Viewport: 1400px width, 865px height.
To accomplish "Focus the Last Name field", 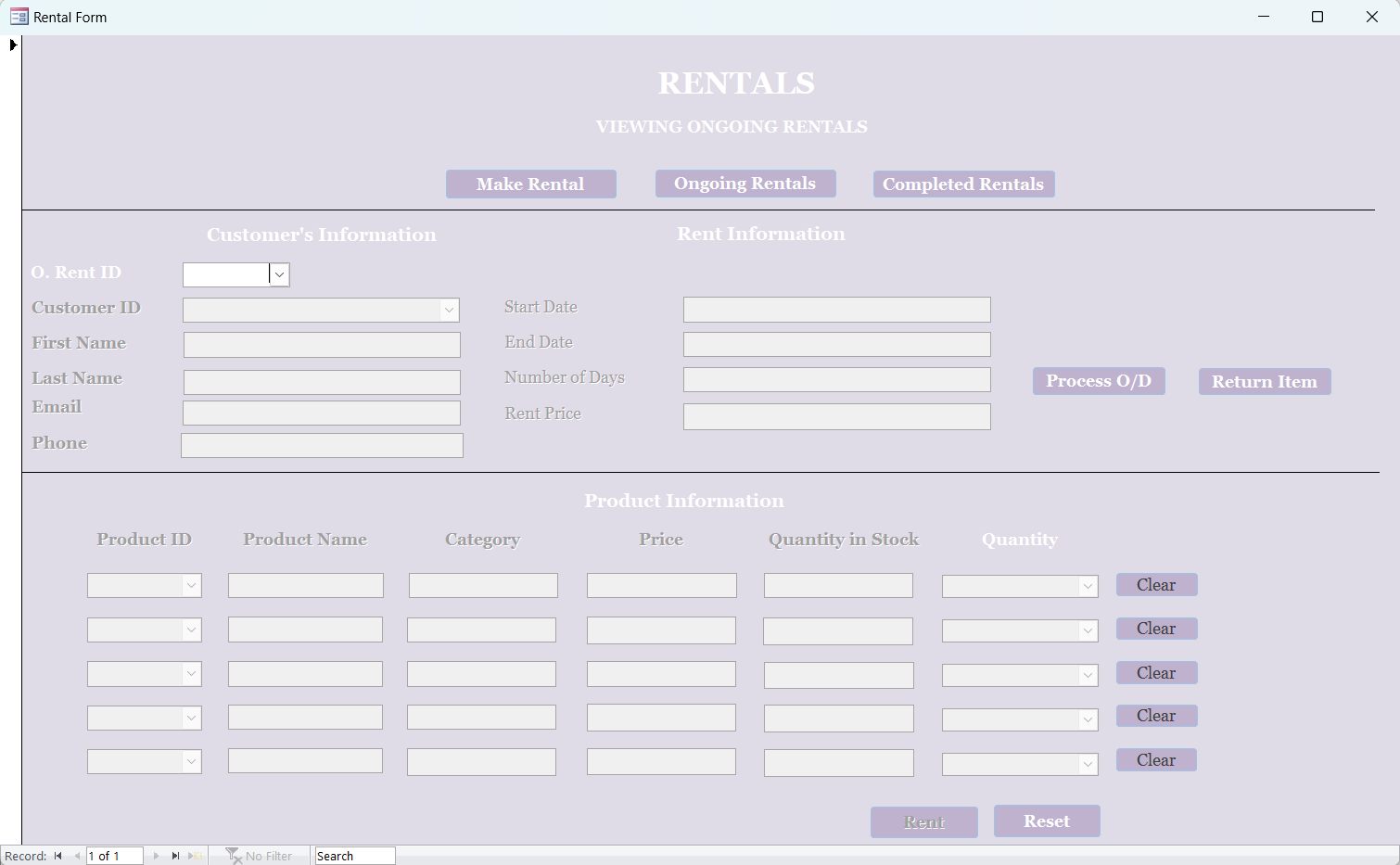I will pos(322,382).
